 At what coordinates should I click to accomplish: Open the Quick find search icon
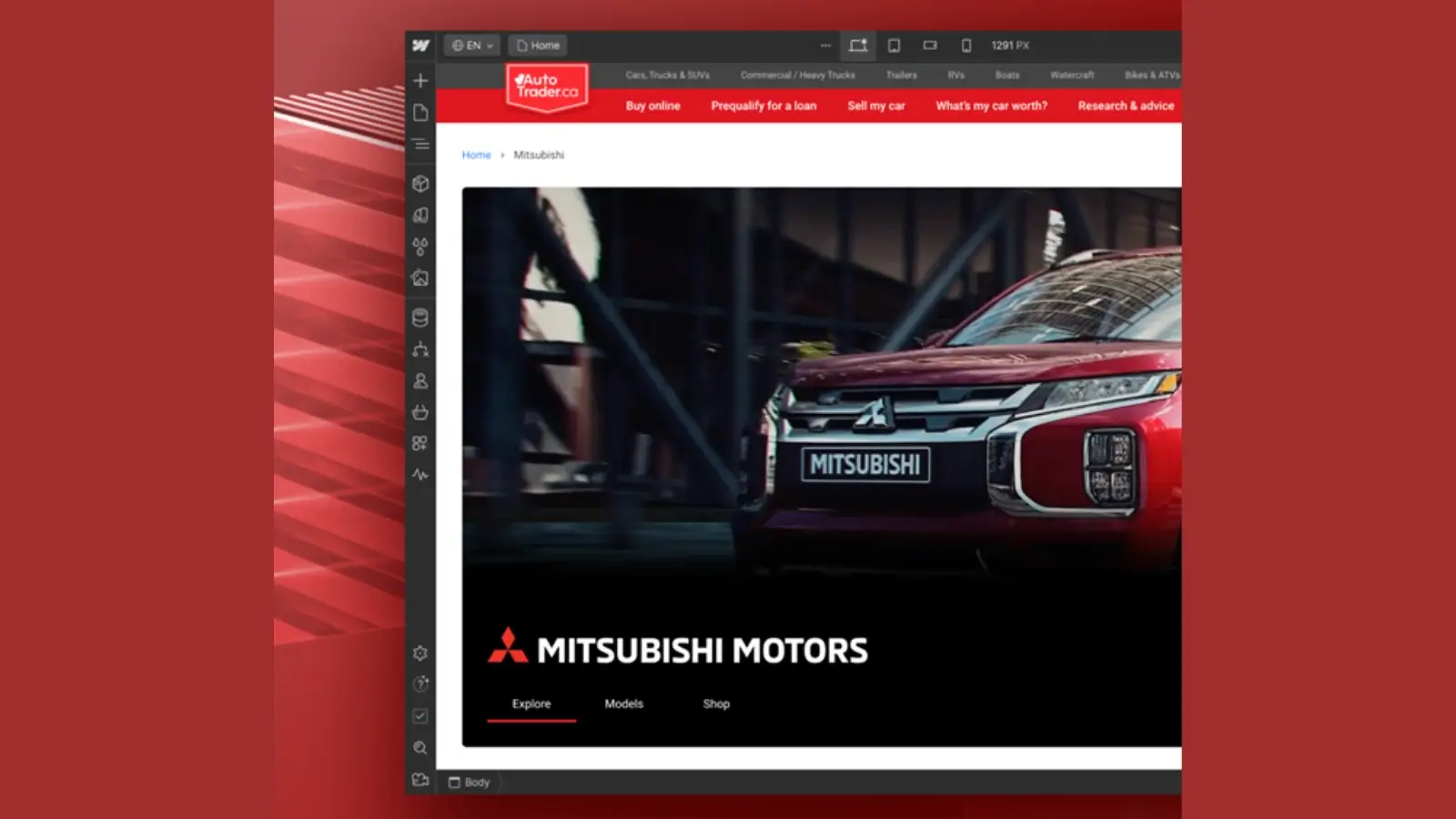[420, 748]
